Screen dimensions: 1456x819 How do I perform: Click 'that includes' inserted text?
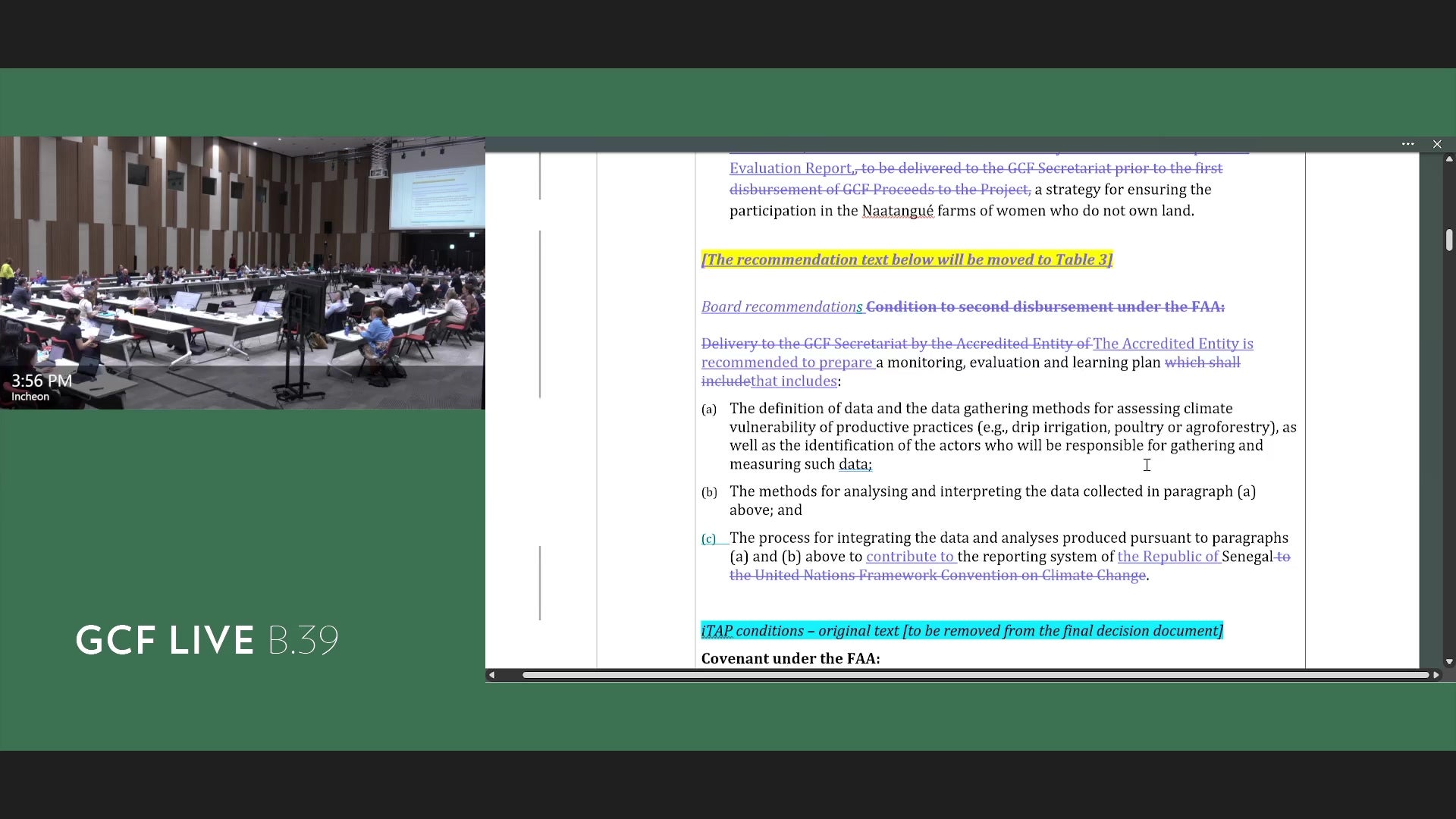[794, 381]
